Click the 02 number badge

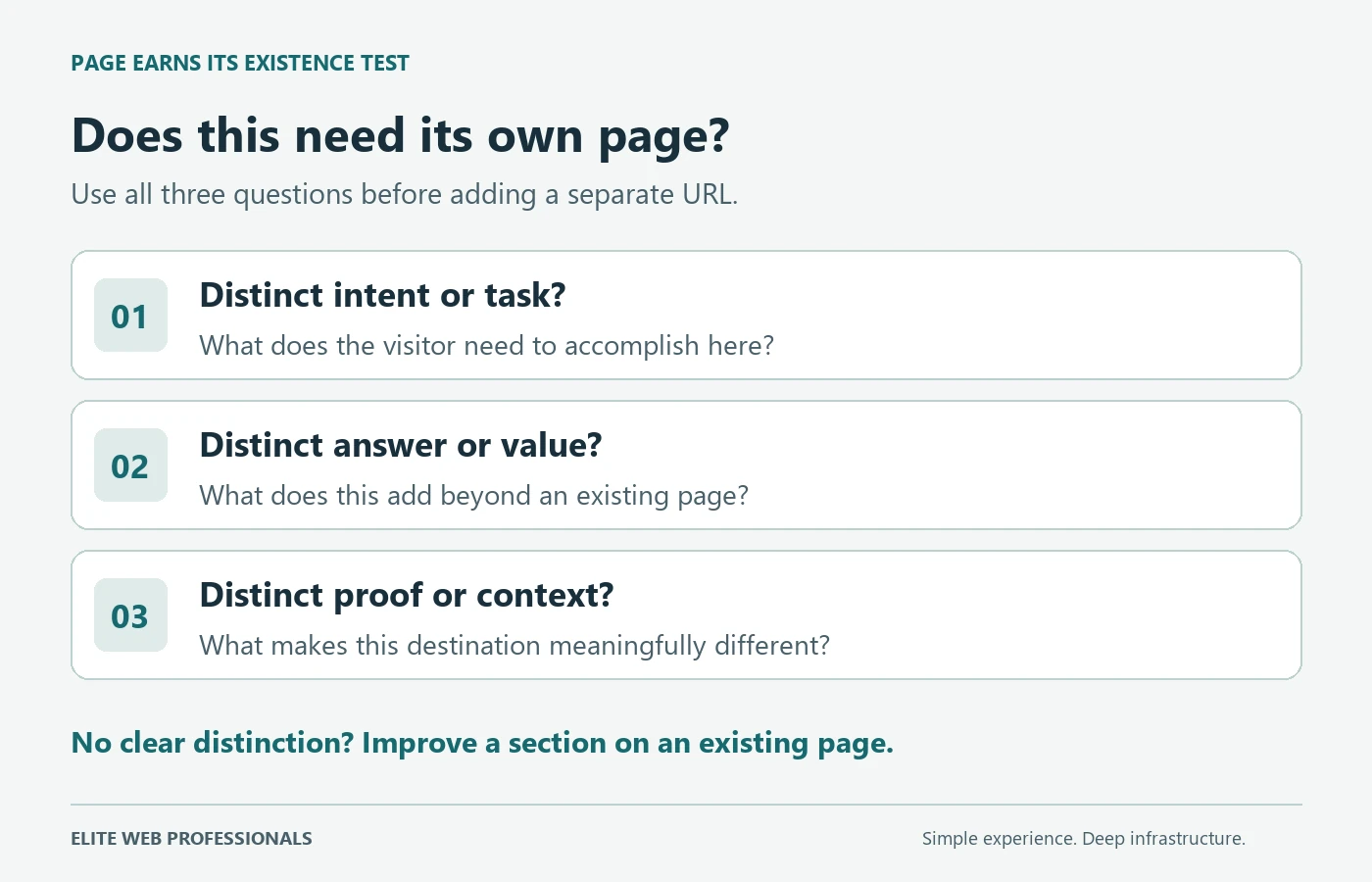(130, 465)
